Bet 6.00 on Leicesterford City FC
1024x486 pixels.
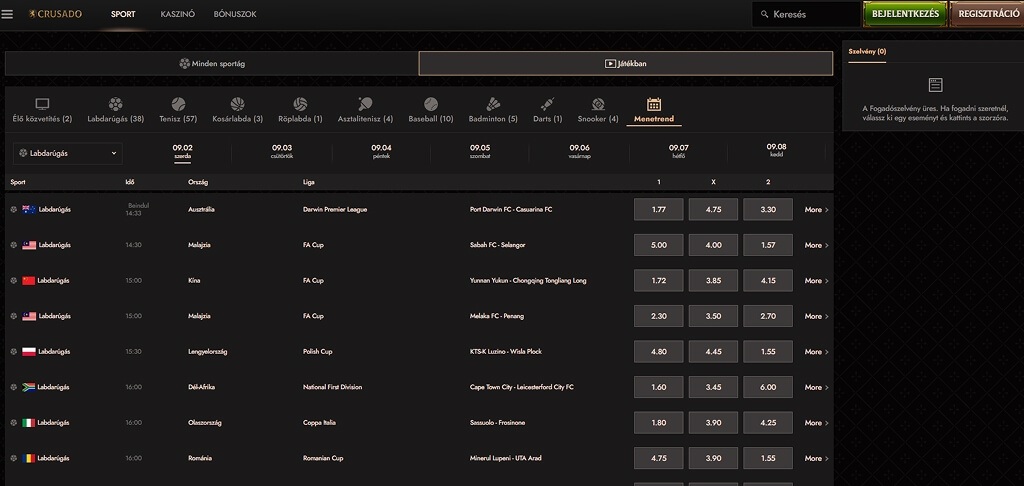click(768, 387)
